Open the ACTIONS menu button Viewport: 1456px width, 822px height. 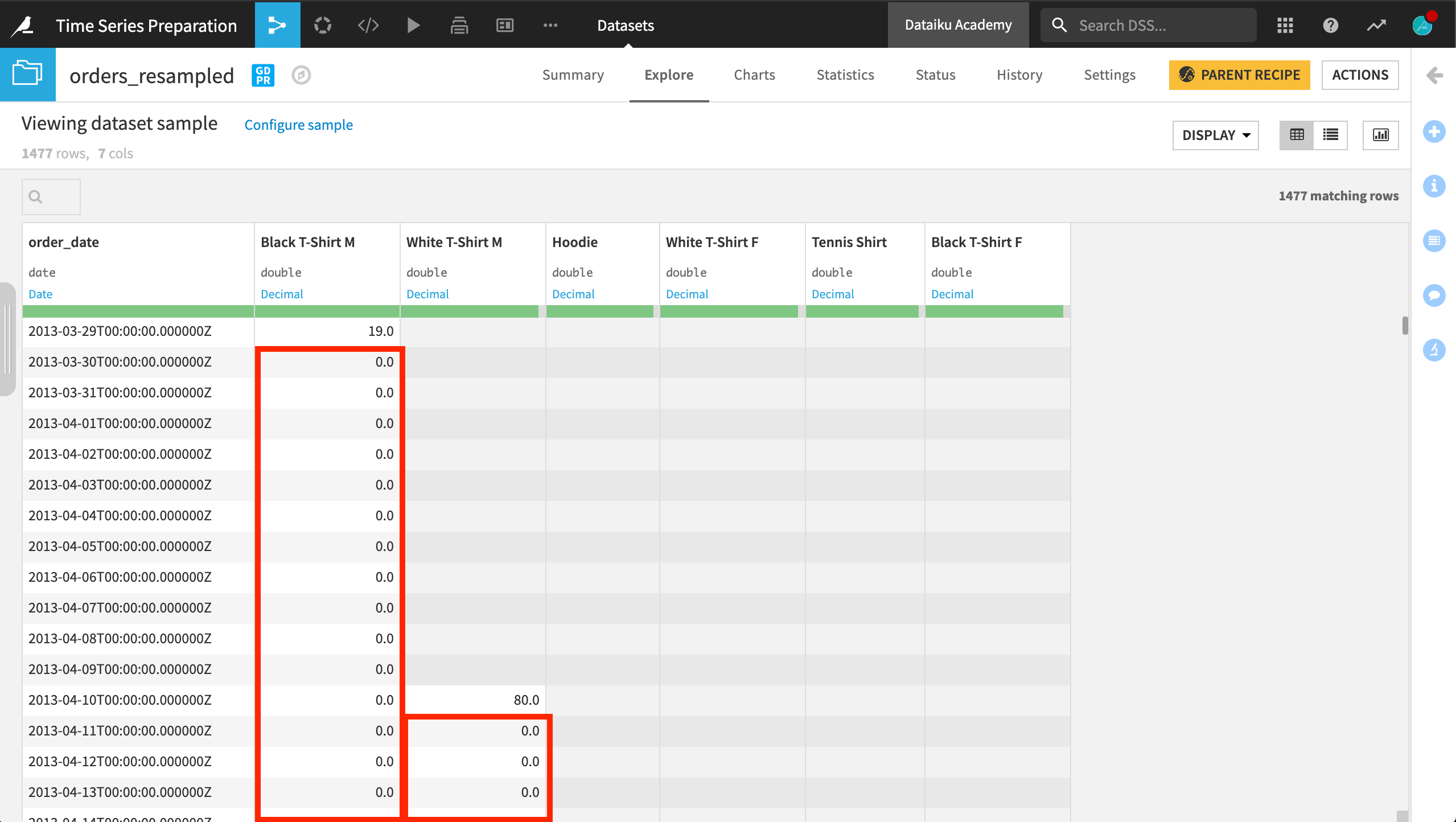[x=1360, y=75]
